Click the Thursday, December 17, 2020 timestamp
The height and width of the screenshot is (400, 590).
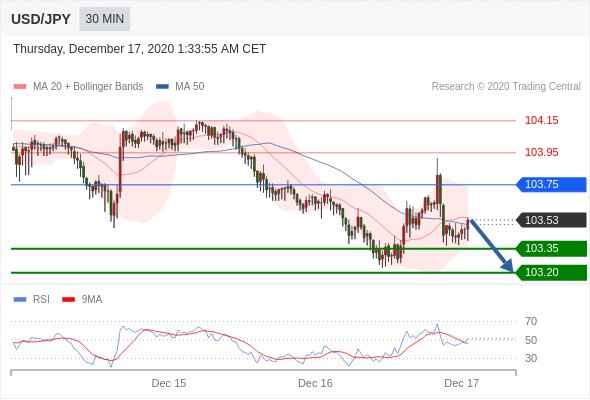pyautogui.click(x=140, y=49)
